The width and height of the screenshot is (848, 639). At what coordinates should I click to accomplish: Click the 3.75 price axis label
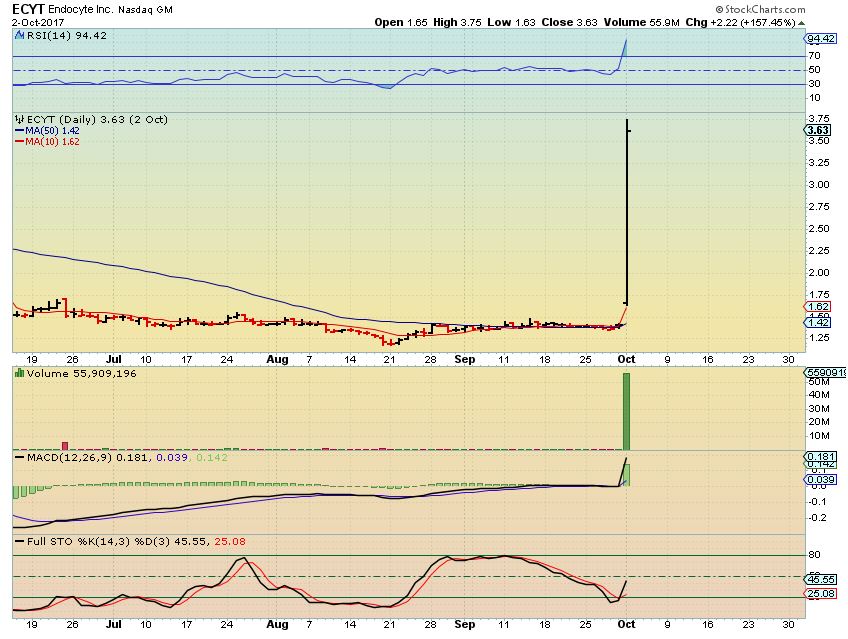pos(819,119)
